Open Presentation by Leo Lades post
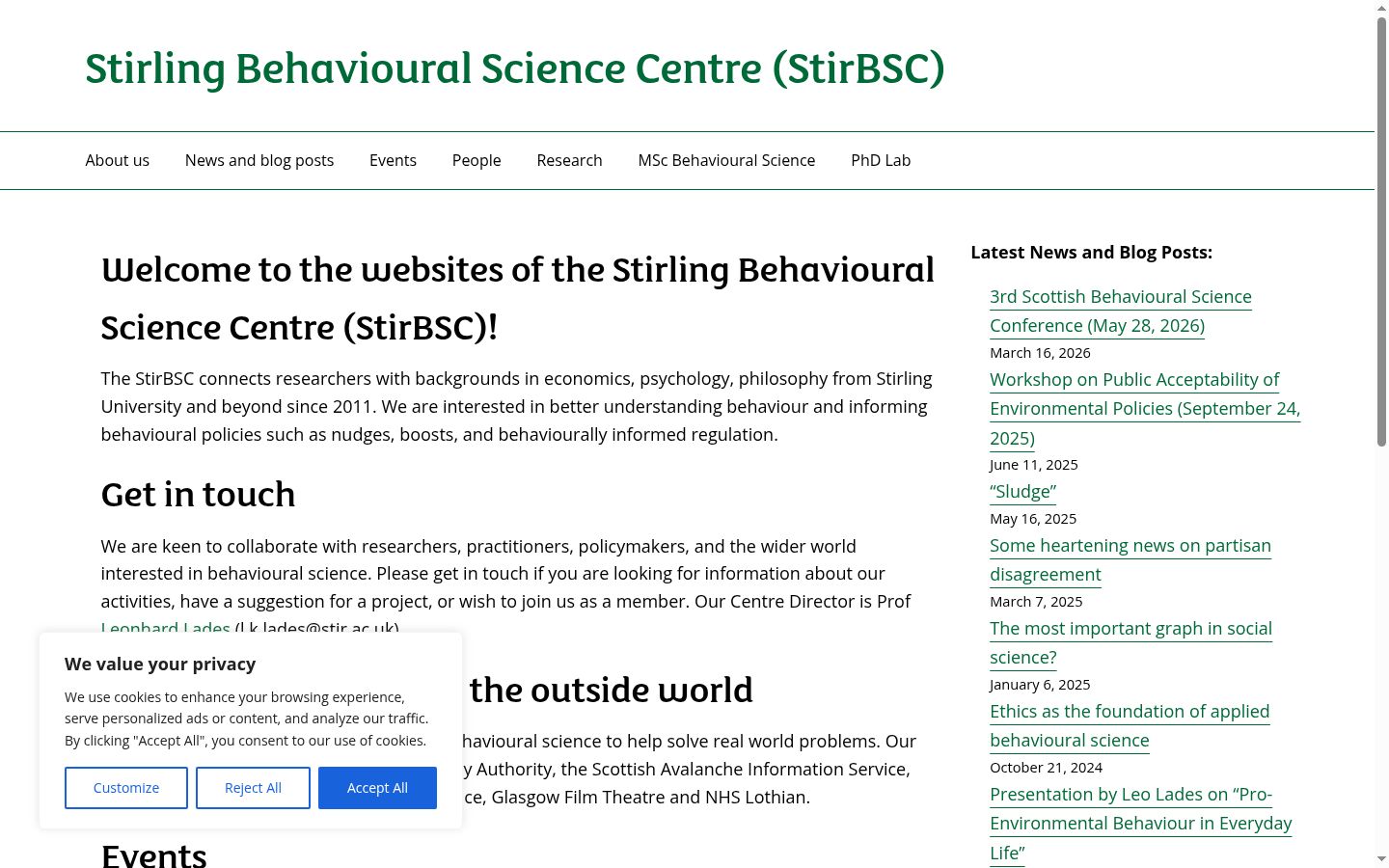The width and height of the screenshot is (1389, 868). coord(1140,823)
